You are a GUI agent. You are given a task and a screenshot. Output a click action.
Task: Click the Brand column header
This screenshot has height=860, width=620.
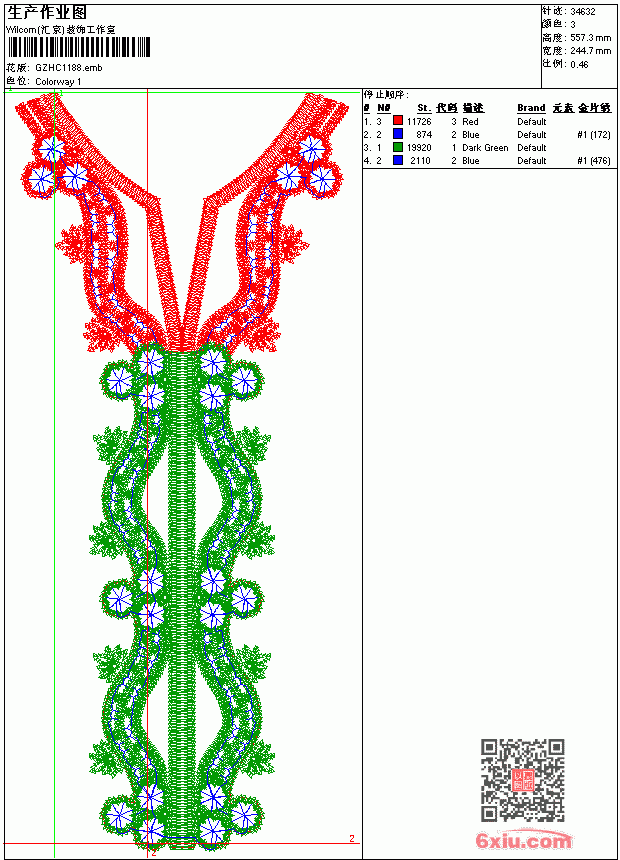531,108
